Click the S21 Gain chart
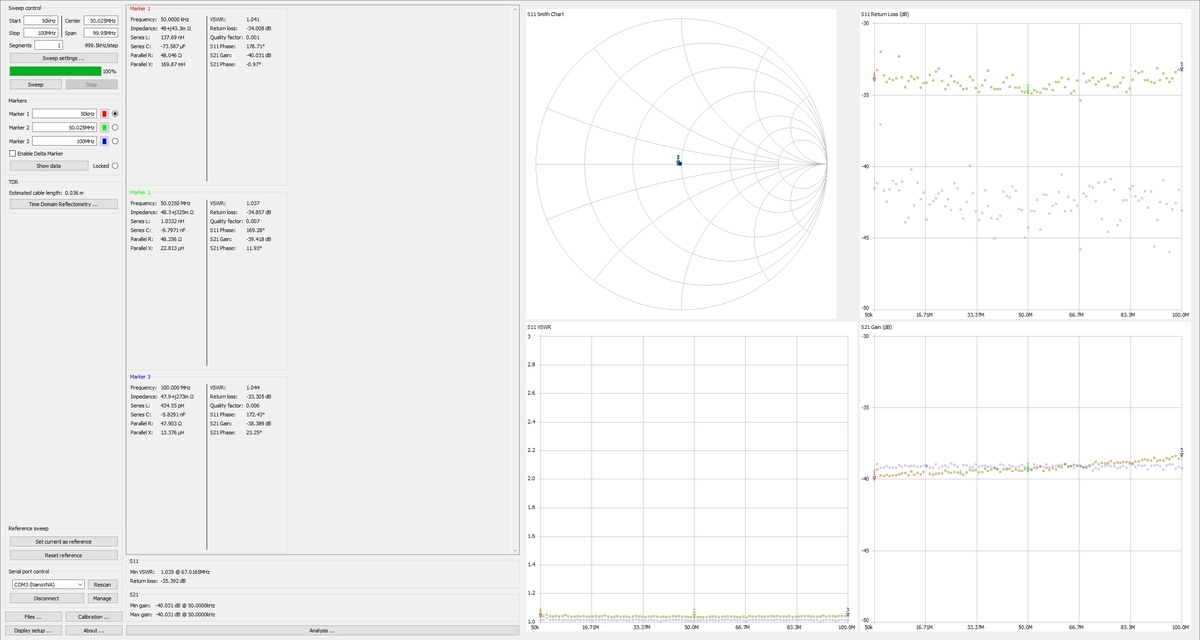 (1026, 478)
